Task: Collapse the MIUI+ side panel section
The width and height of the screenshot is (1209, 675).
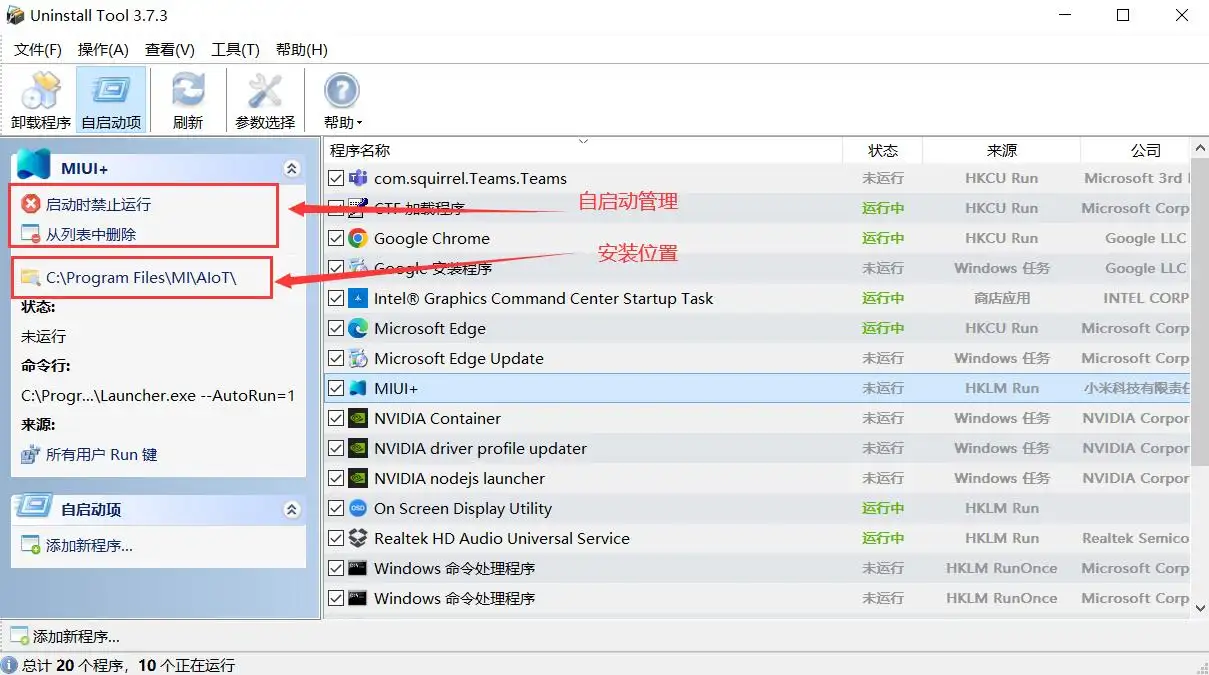Action: tap(292, 169)
